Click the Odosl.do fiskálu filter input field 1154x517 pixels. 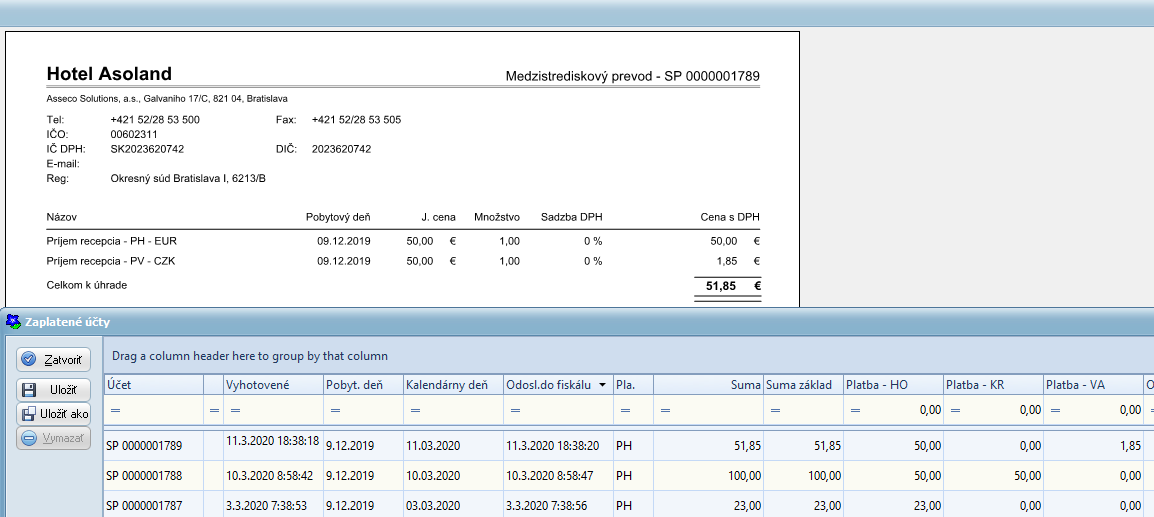[x=565, y=410]
